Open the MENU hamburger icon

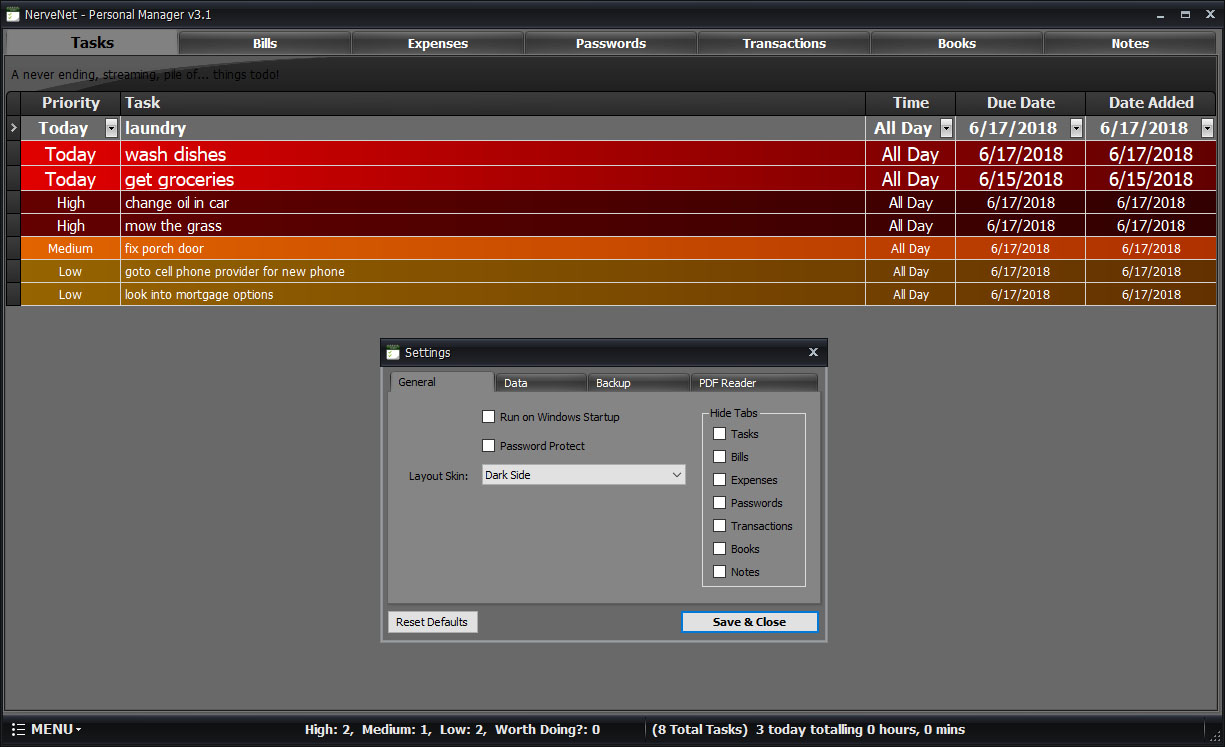click(19, 729)
